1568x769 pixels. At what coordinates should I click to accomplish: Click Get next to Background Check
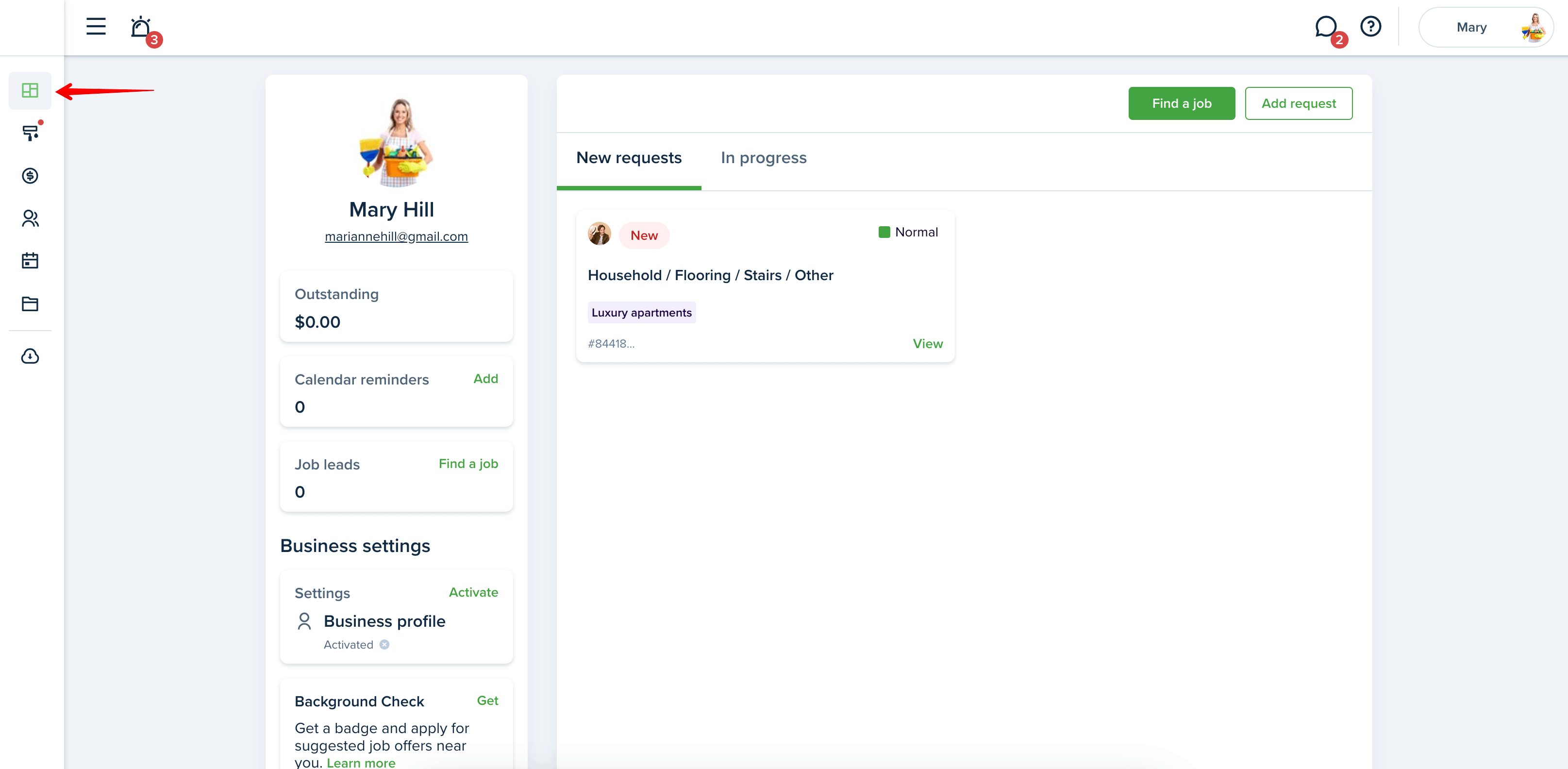pyautogui.click(x=487, y=701)
